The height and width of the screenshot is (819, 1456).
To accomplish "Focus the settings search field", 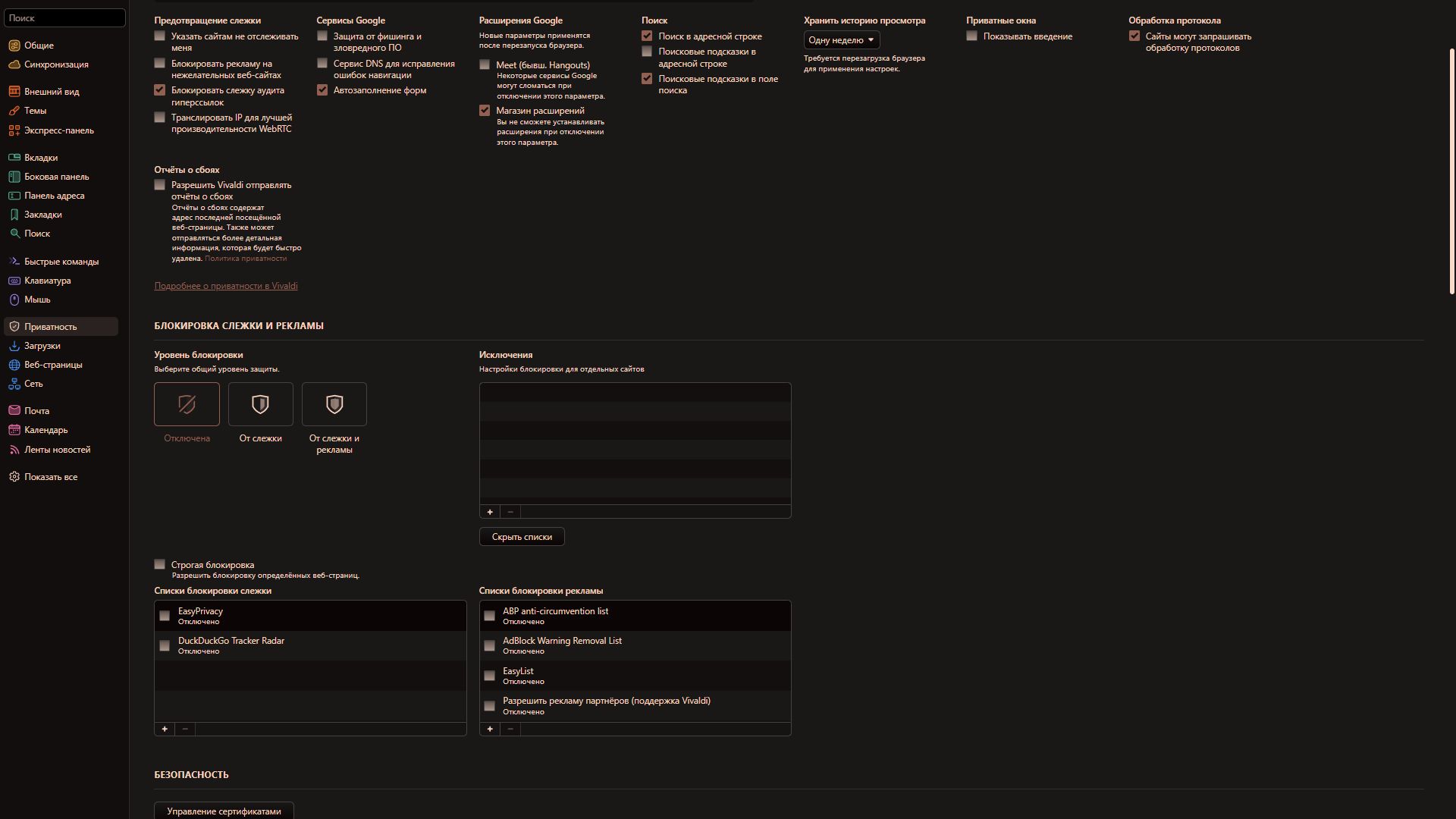I will [64, 17].
